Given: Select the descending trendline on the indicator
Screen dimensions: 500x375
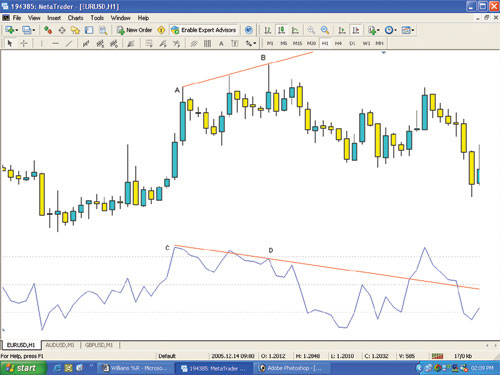Looking at the screenshot, I should pos(327,267).
